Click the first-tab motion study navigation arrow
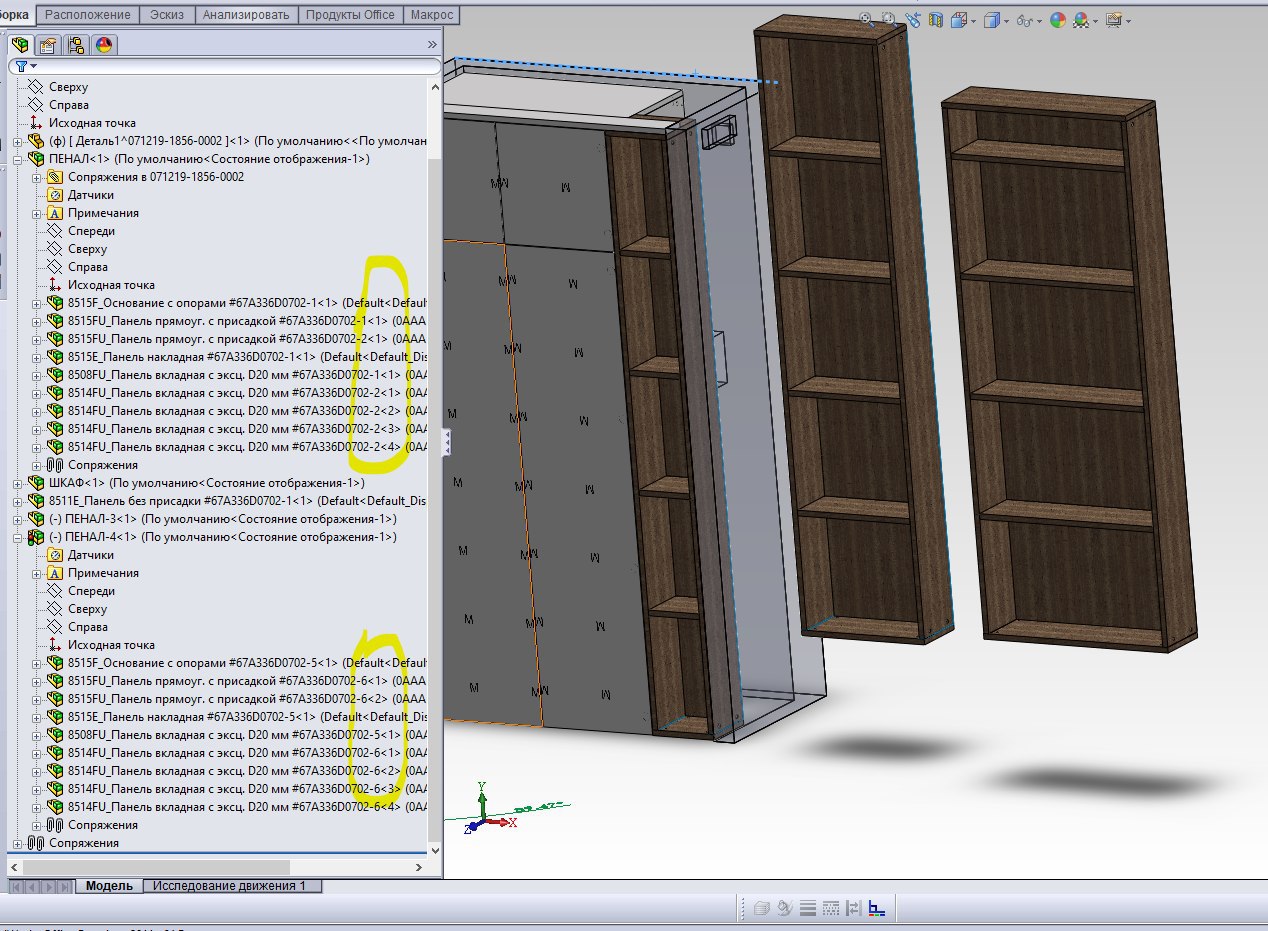1268x931 pixels. [16, 886]
